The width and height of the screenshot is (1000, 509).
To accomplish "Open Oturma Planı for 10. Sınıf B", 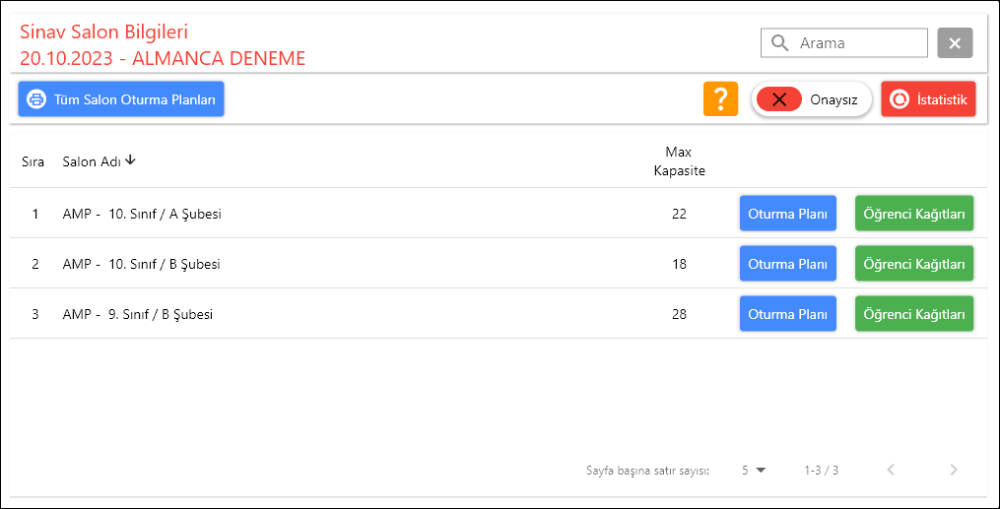I will tap(787, 264).
